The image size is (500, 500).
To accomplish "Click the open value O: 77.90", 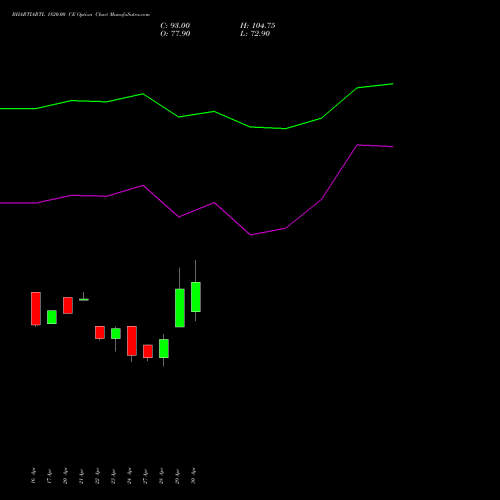I will click(175, 34).
